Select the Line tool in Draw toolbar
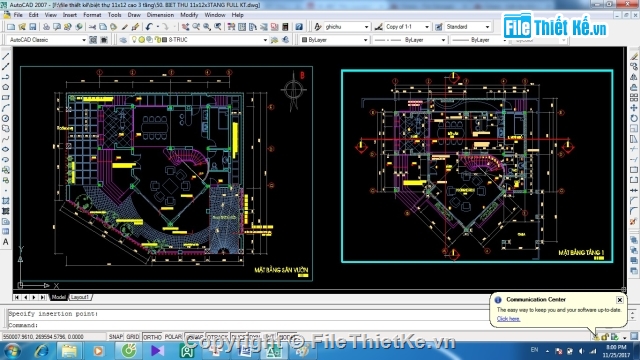 (6, 56)
